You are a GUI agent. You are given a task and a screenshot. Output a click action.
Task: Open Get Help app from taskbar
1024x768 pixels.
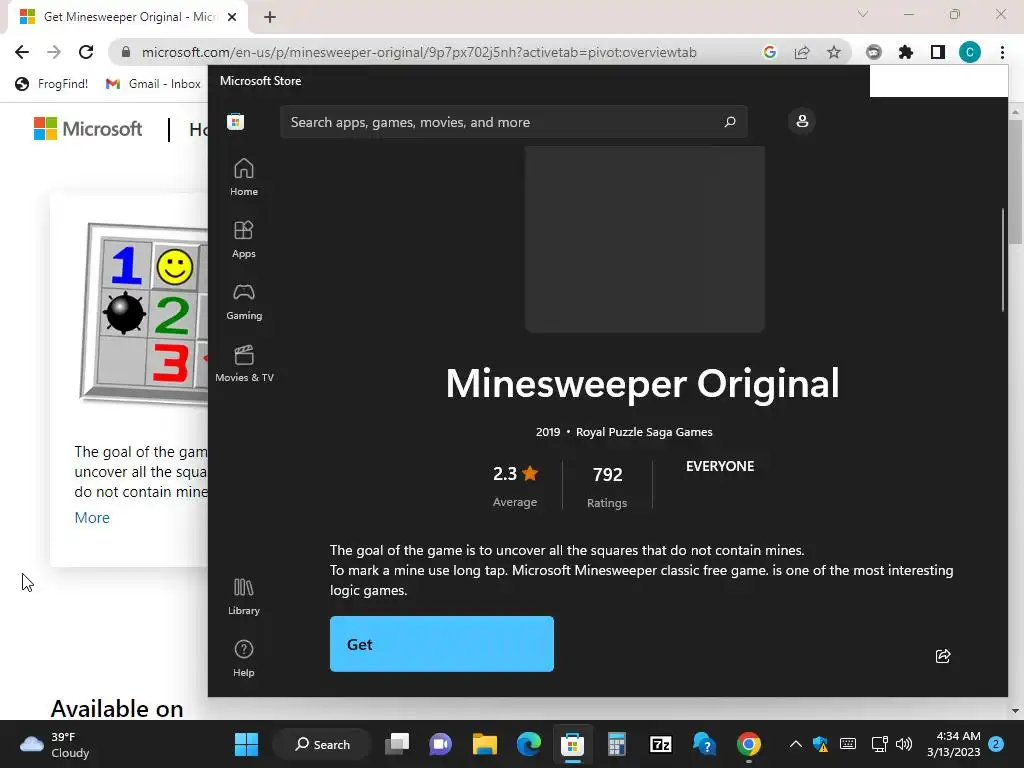tap(705, 744)
